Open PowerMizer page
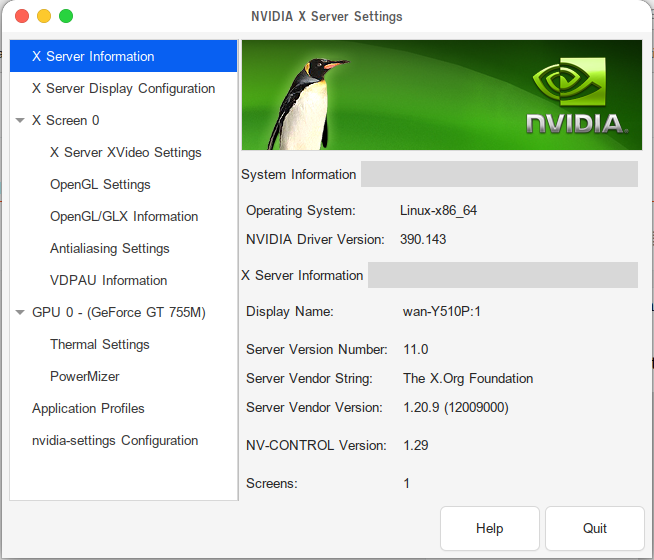 (x=85, y=376)
